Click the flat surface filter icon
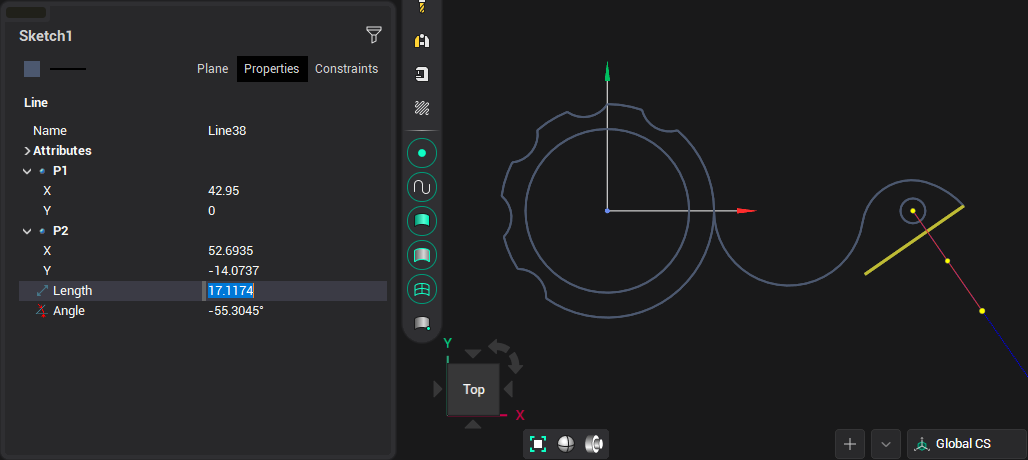The image size is (1028, 460). click(x=422, y=220)
